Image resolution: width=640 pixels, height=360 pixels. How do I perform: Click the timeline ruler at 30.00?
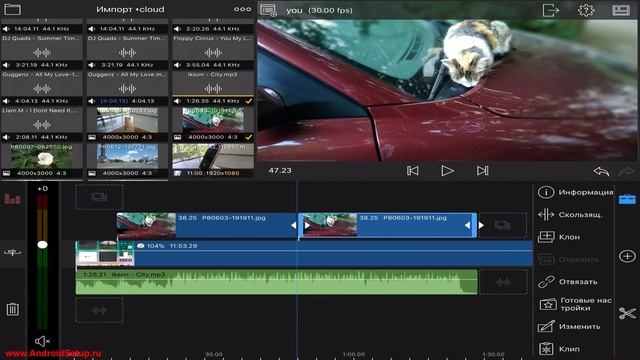(x=214, y=354)
